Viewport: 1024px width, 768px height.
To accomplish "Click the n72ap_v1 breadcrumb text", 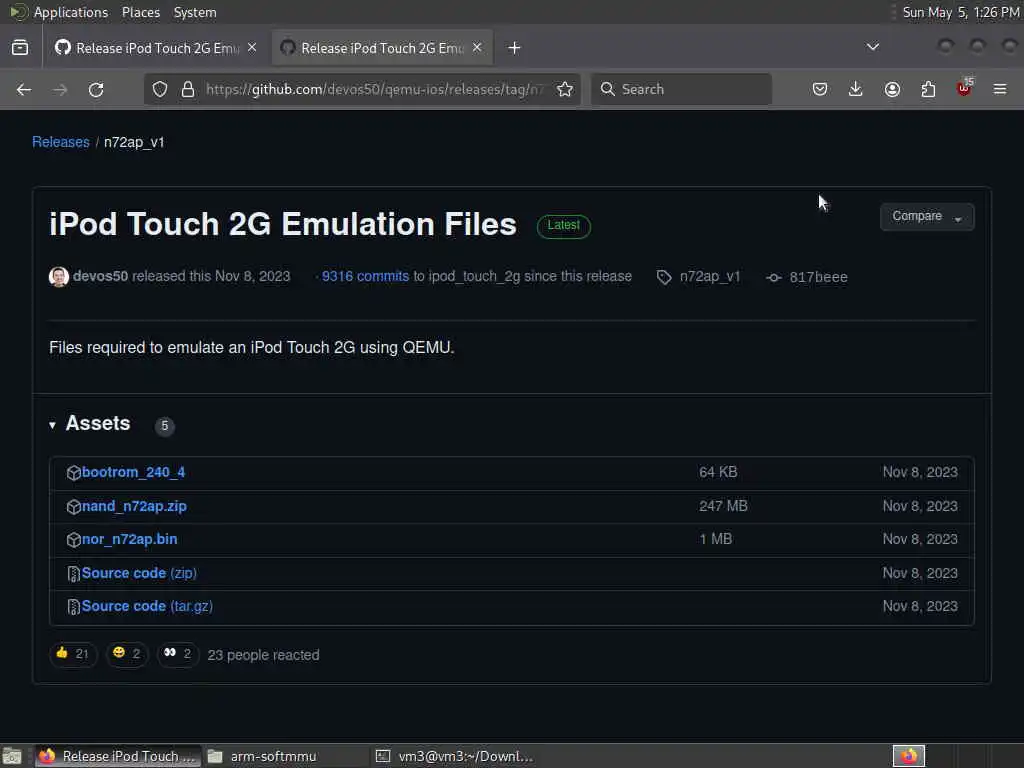I will (134, 142).
